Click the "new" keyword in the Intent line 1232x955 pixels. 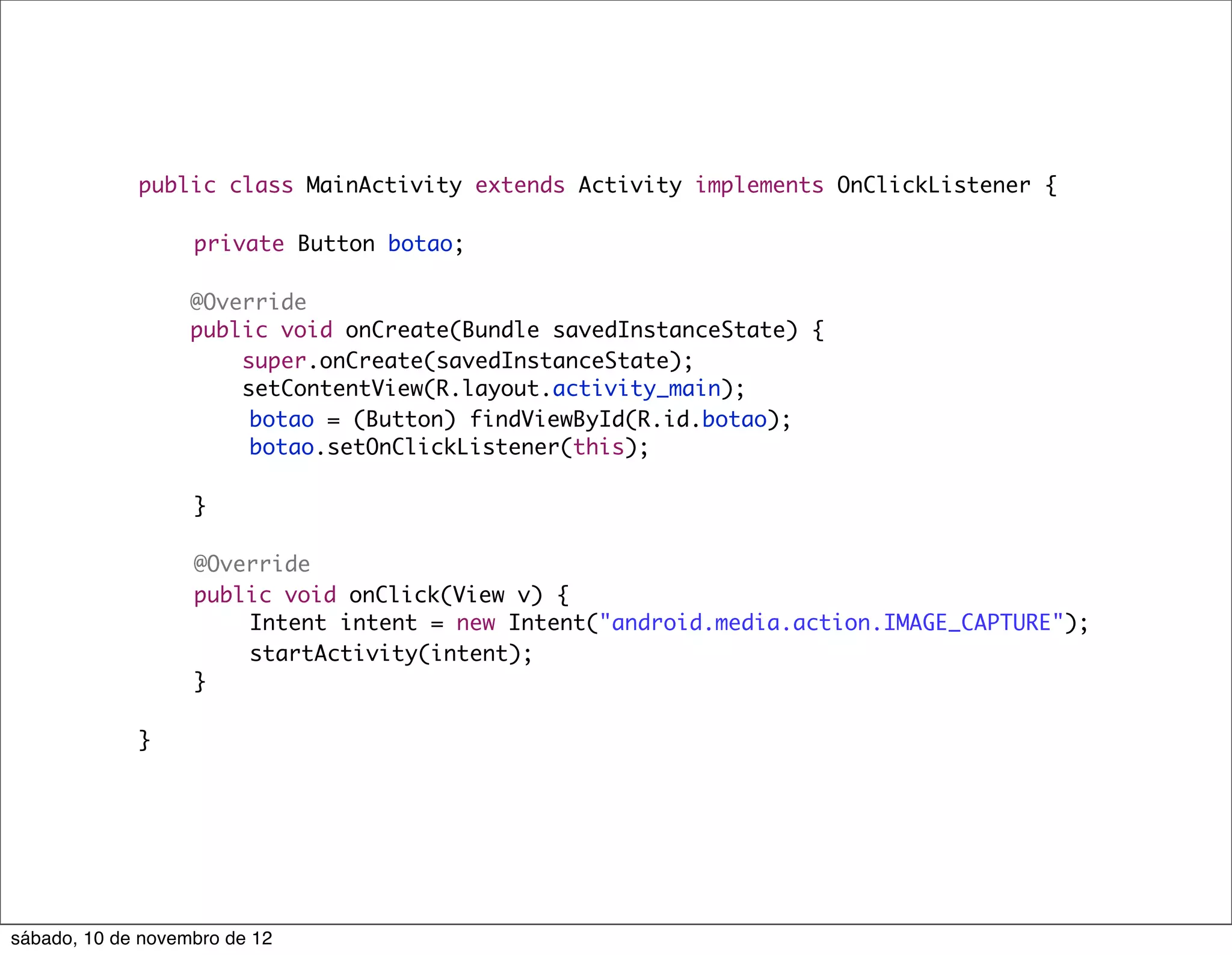coord(476,623)
